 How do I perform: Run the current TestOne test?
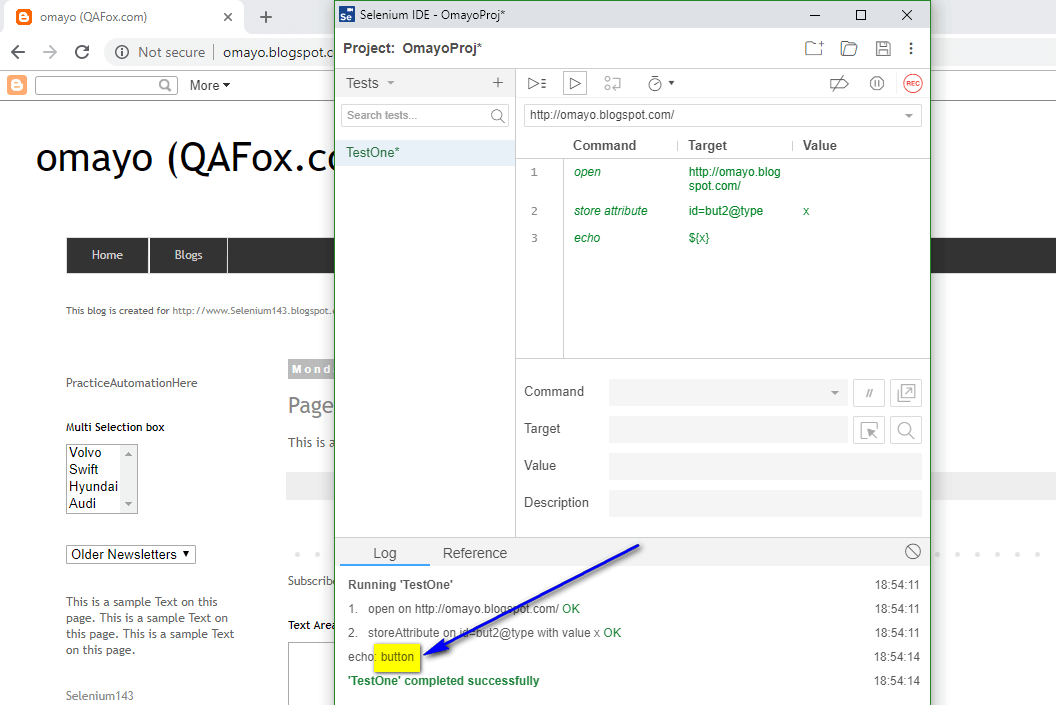(573, 83)
